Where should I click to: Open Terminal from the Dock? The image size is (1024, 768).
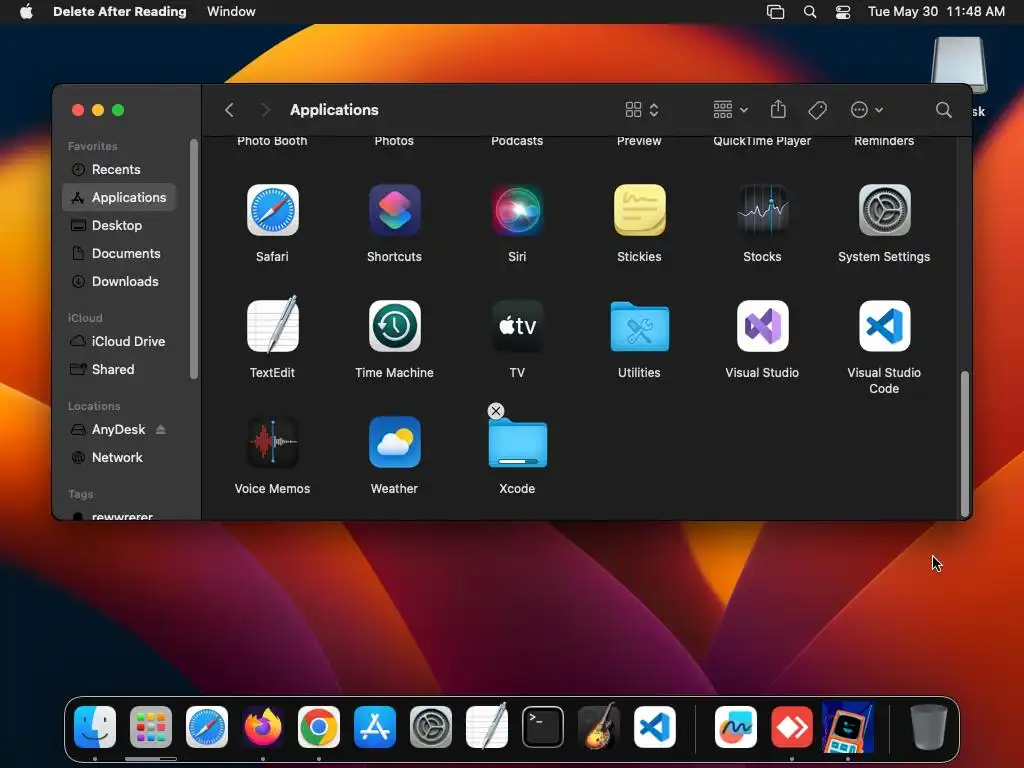[x=543, y=726]
